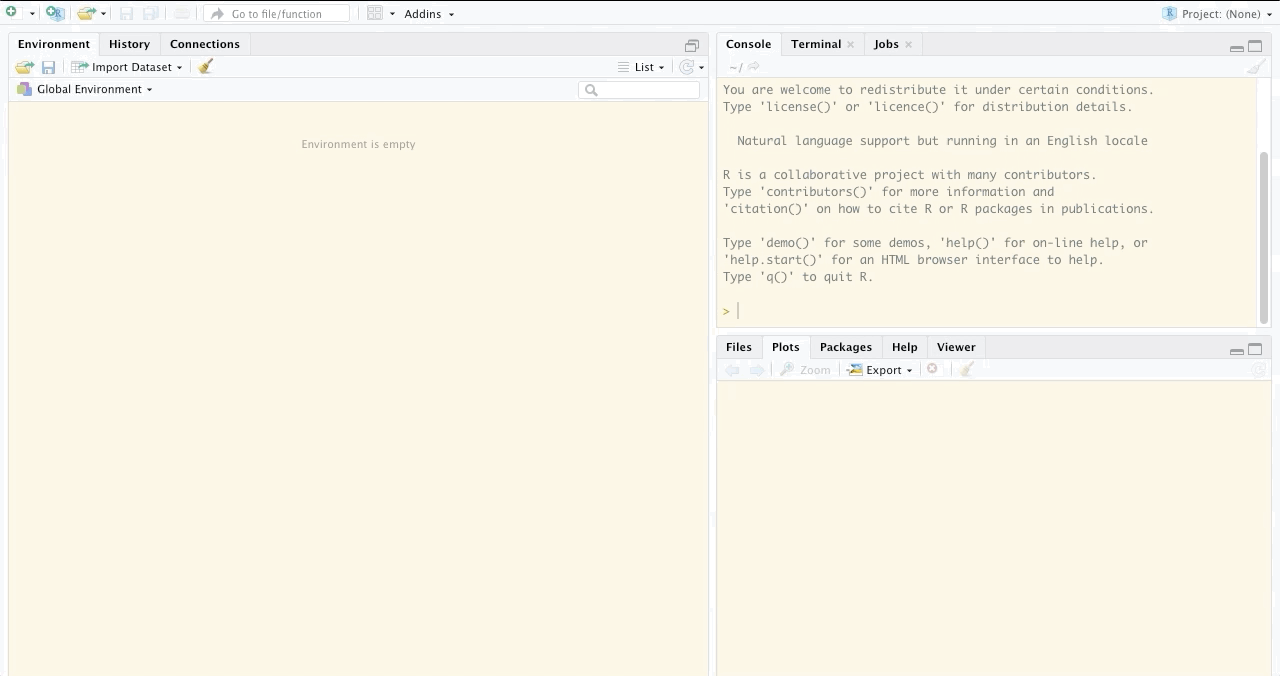Close the Jobs tab
Viewport: 1280px width, 676px height.
[908, 44]
